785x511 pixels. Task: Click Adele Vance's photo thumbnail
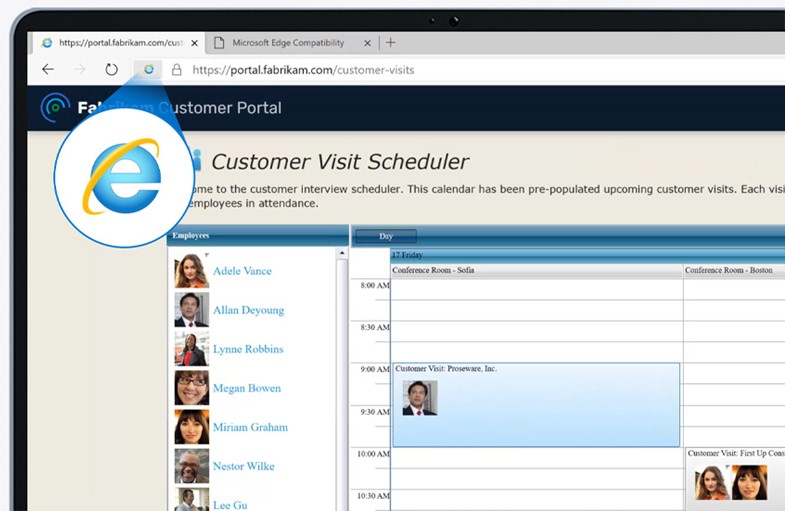point(192,271)
